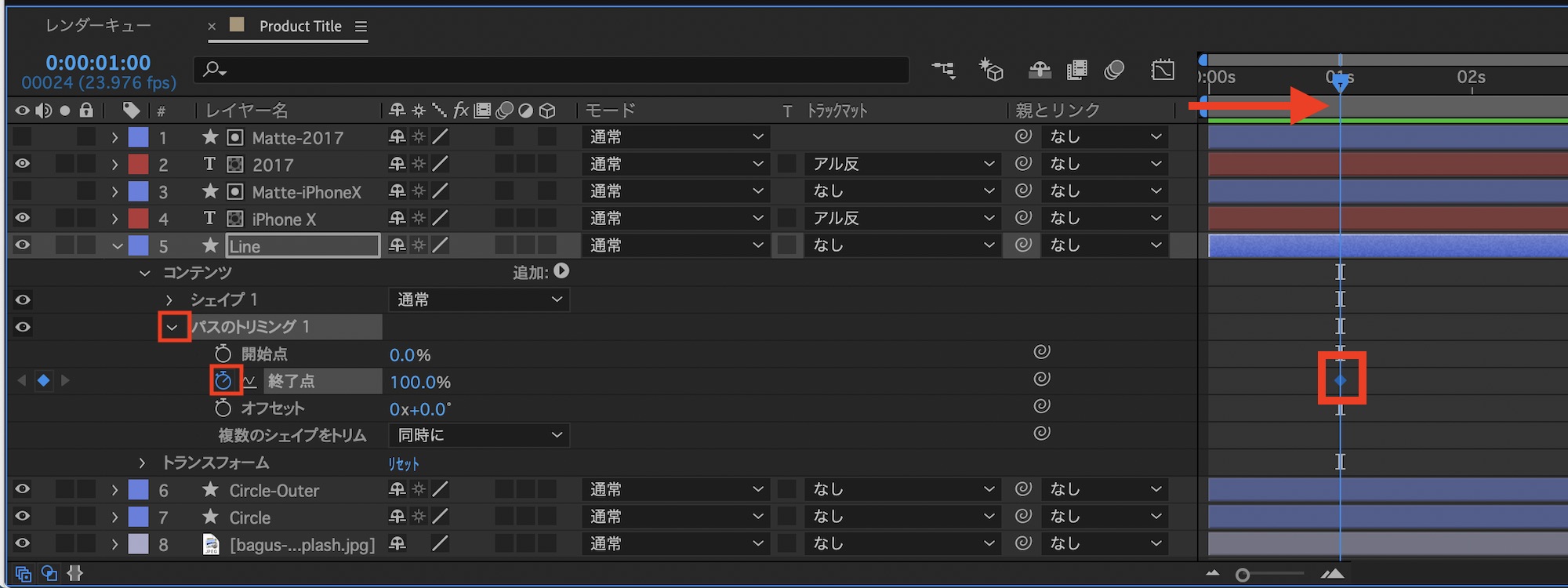Image resolution: width=1568 pixels, height=588 pixels.
Task: Click the stopwatch for 終了点
Action: coord(223,381)
